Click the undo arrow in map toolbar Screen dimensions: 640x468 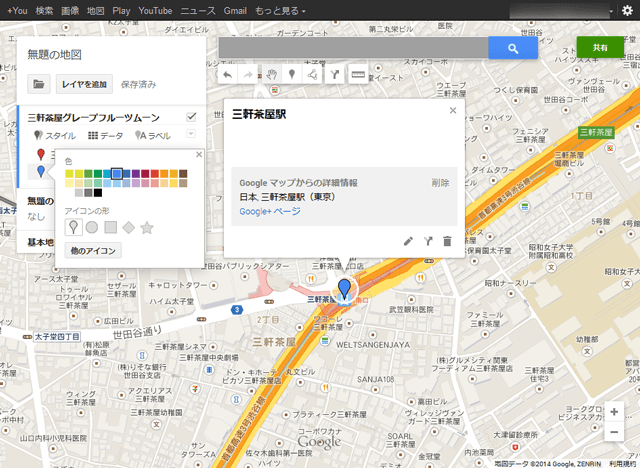click(228, 75)
